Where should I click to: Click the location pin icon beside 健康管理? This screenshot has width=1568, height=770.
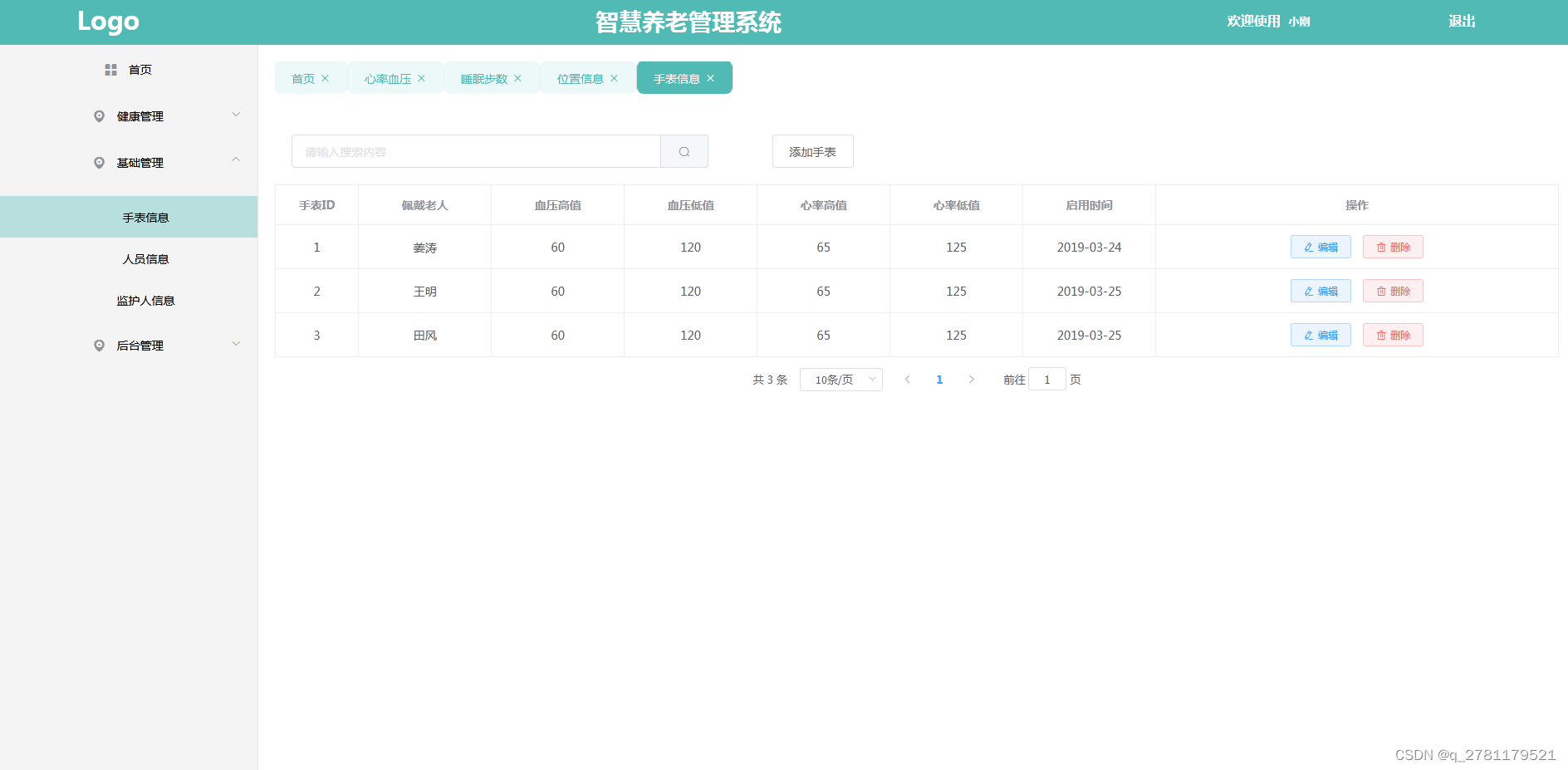pos(99,116)
